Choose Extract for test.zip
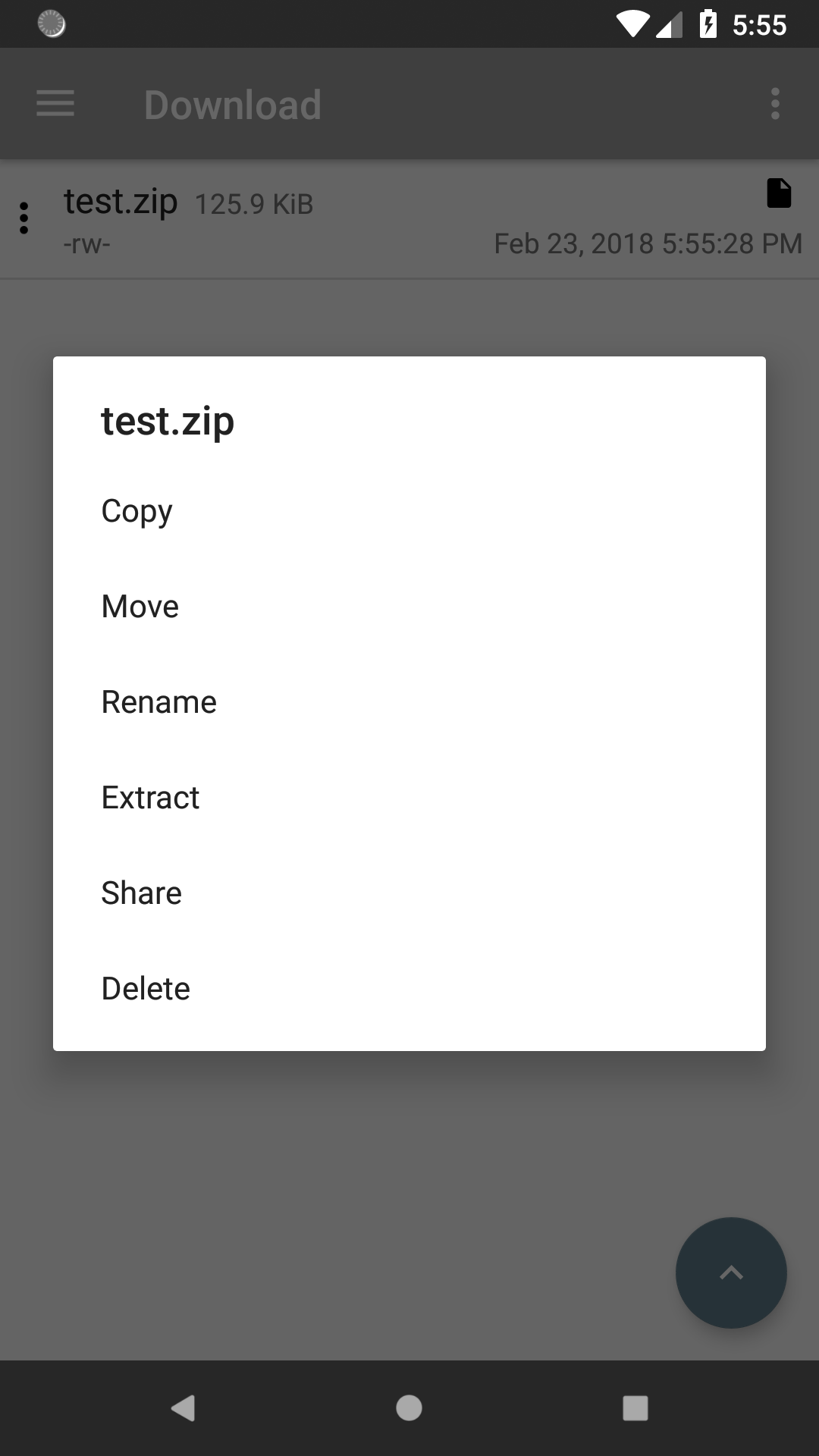This screenshot has height=1456, width=819. [409, 798]
